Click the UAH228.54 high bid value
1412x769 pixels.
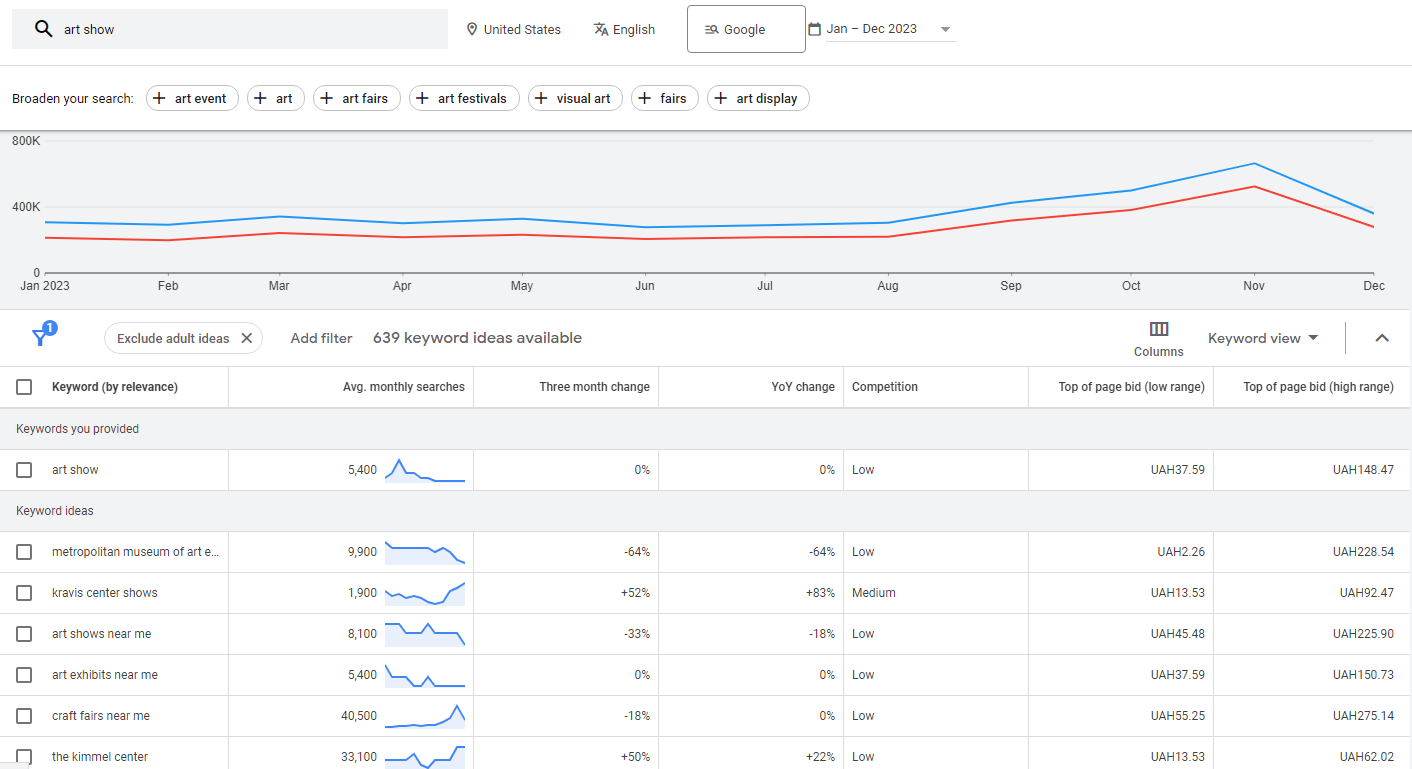click(x=1363, y=552)
